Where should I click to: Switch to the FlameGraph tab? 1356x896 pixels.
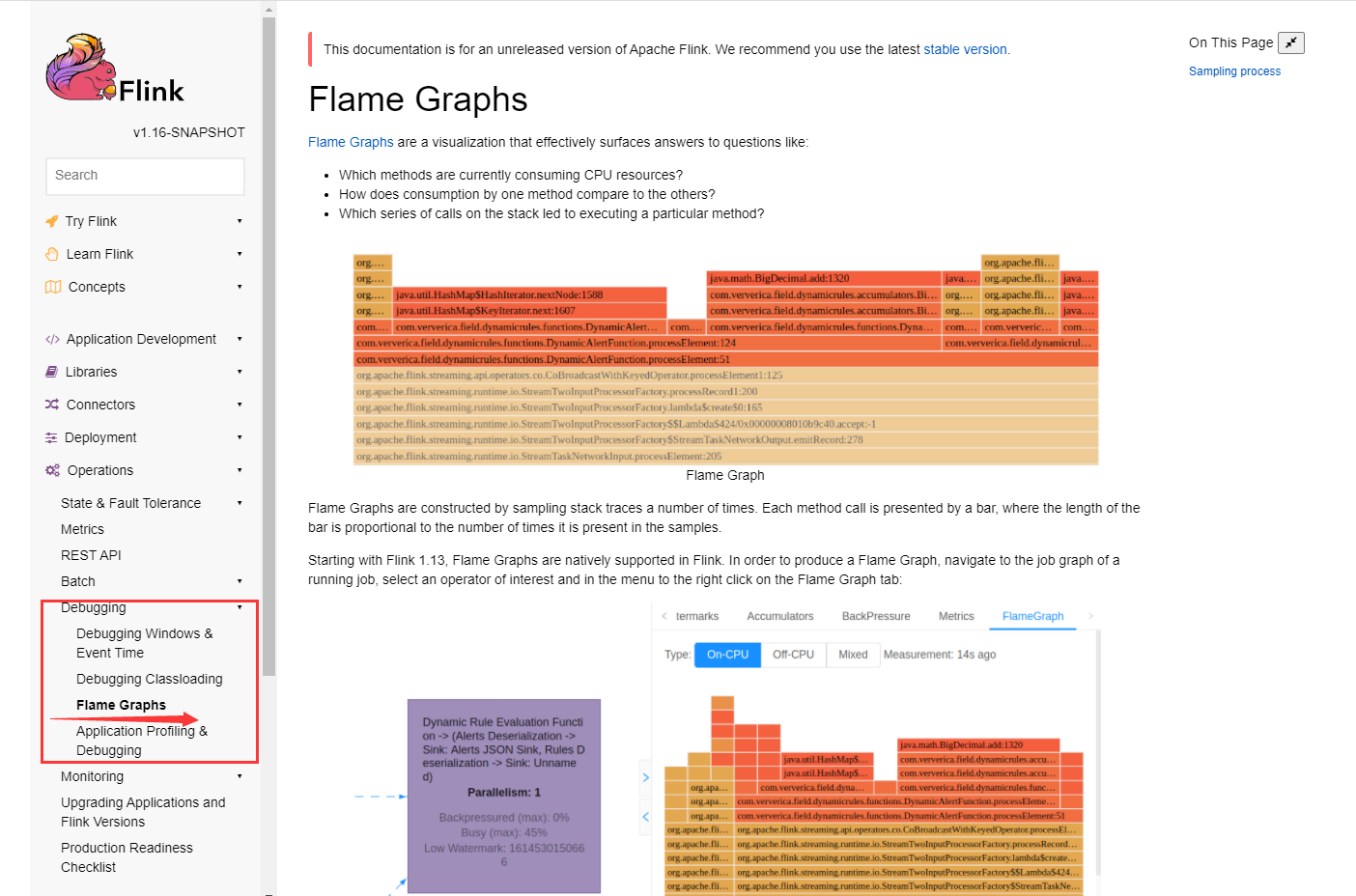click(1032, 616)
